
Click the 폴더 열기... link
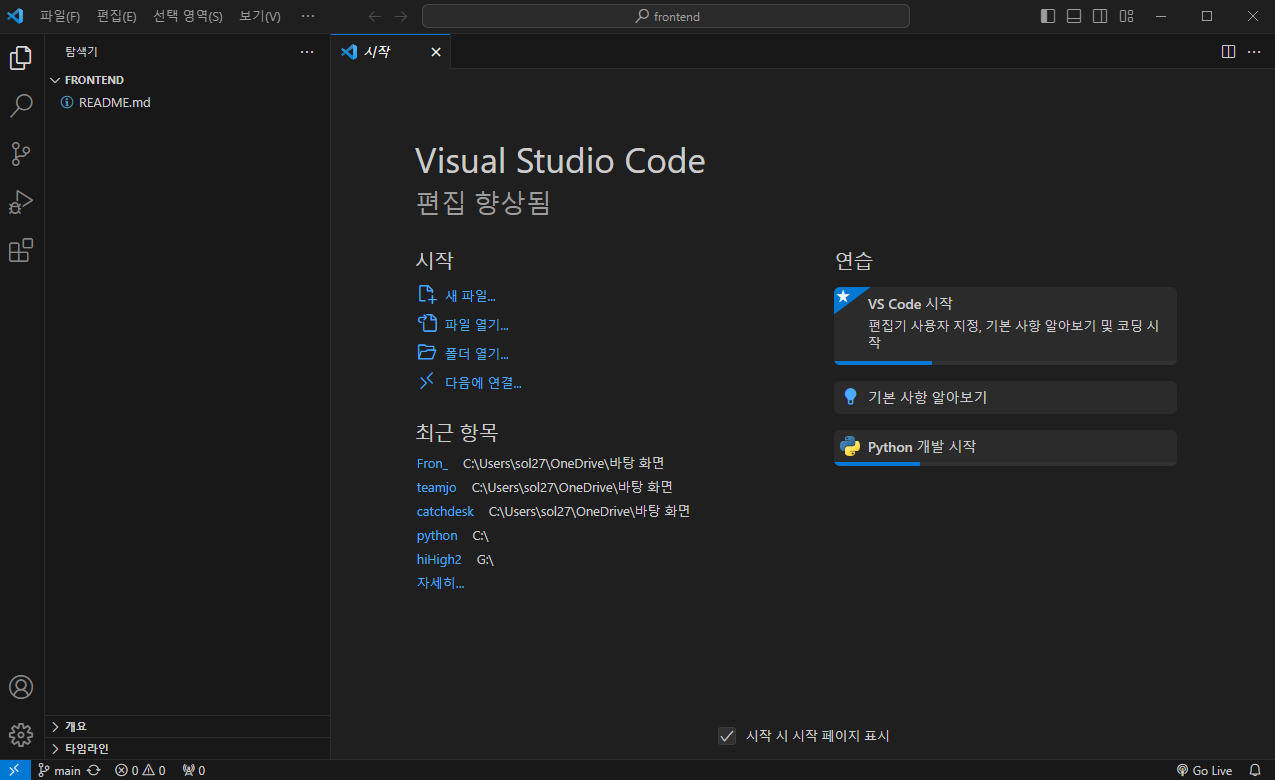(463, 353)
